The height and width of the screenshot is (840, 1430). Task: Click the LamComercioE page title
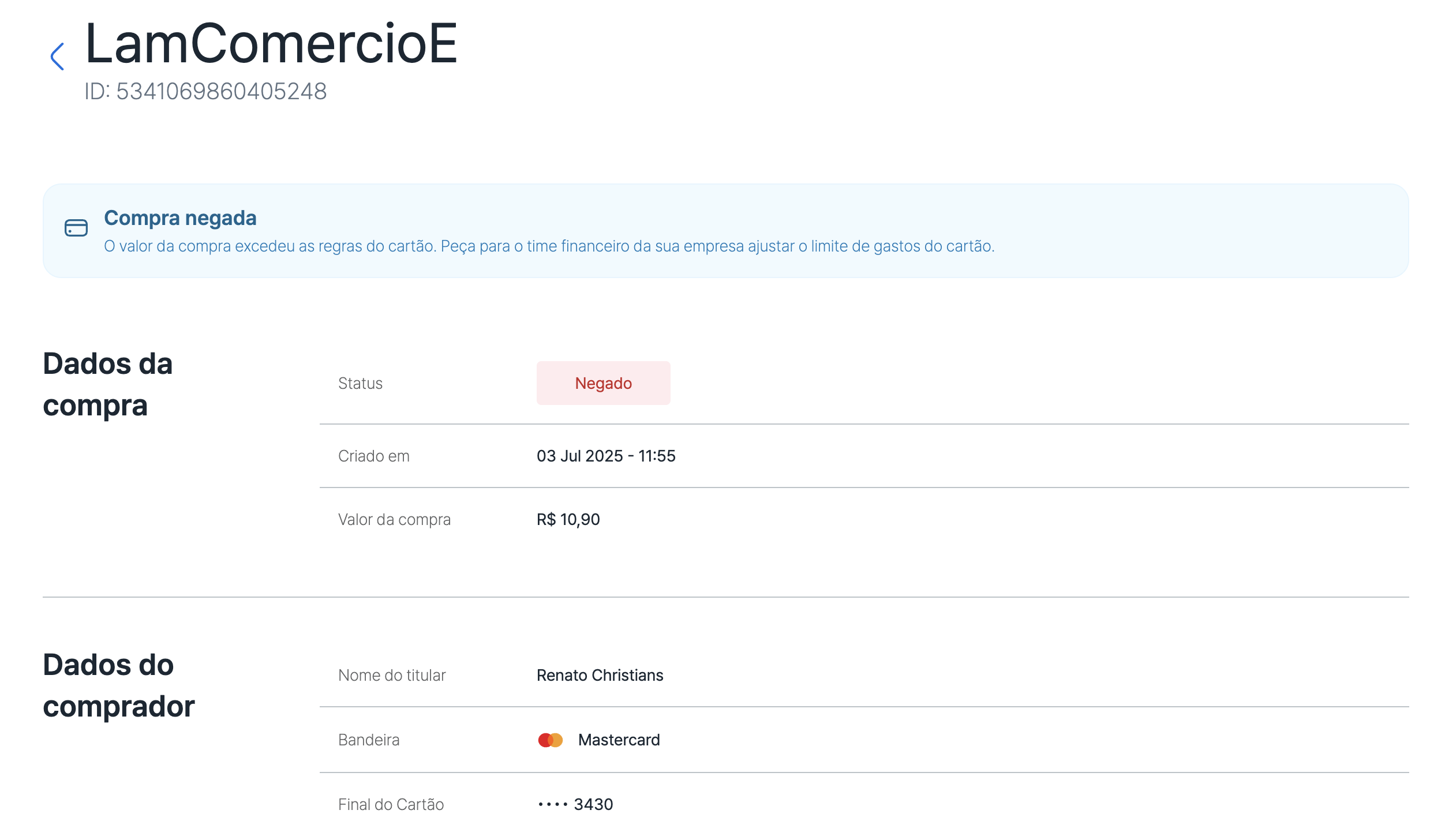pyautogui.click(x=271, y=43)
